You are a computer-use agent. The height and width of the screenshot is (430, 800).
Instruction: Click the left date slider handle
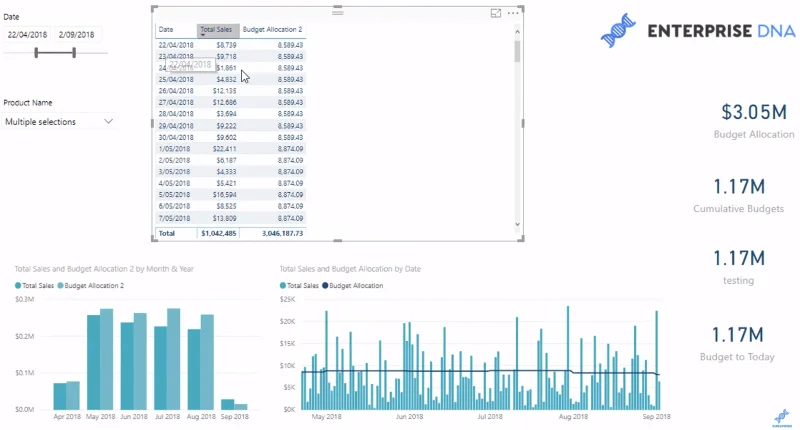[36, 53]
